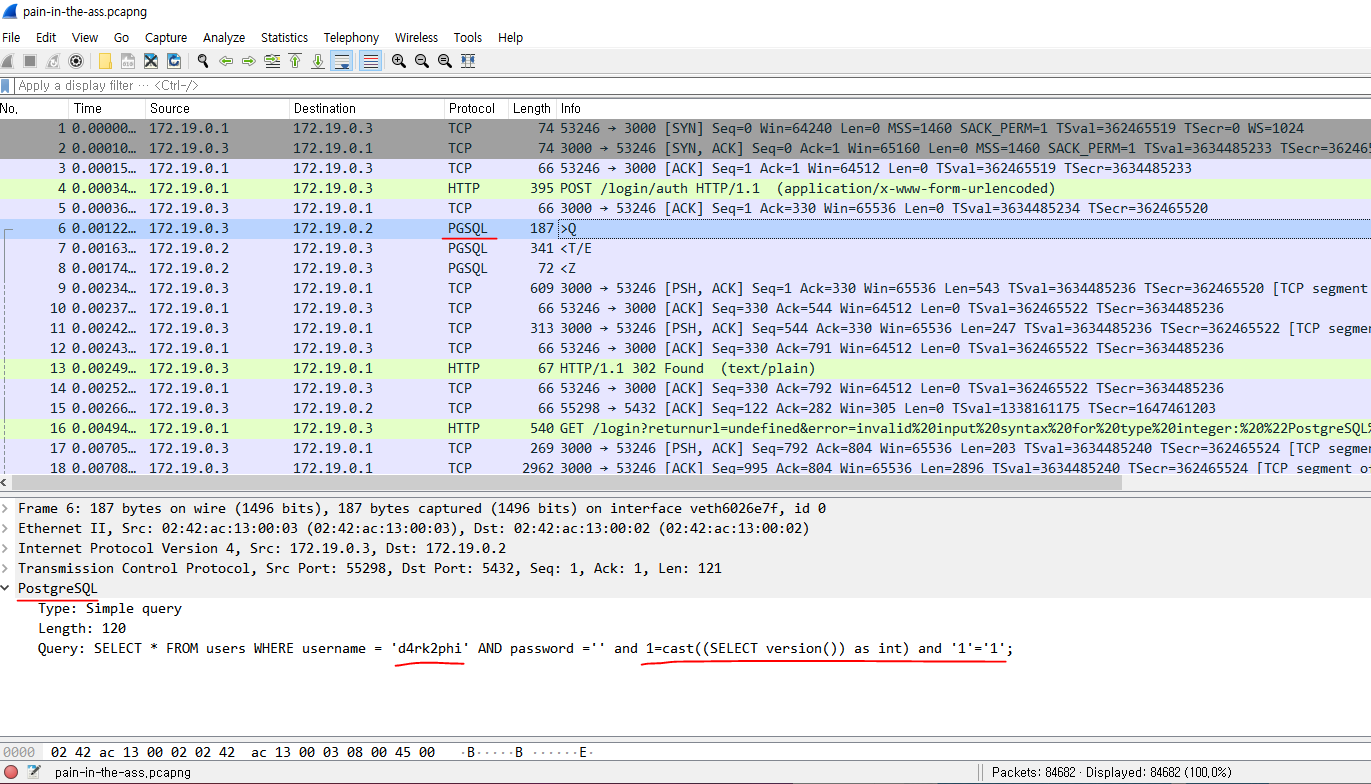1371x784 pixels.
Task: Sort by the Time column header
Action: (107, 108)
